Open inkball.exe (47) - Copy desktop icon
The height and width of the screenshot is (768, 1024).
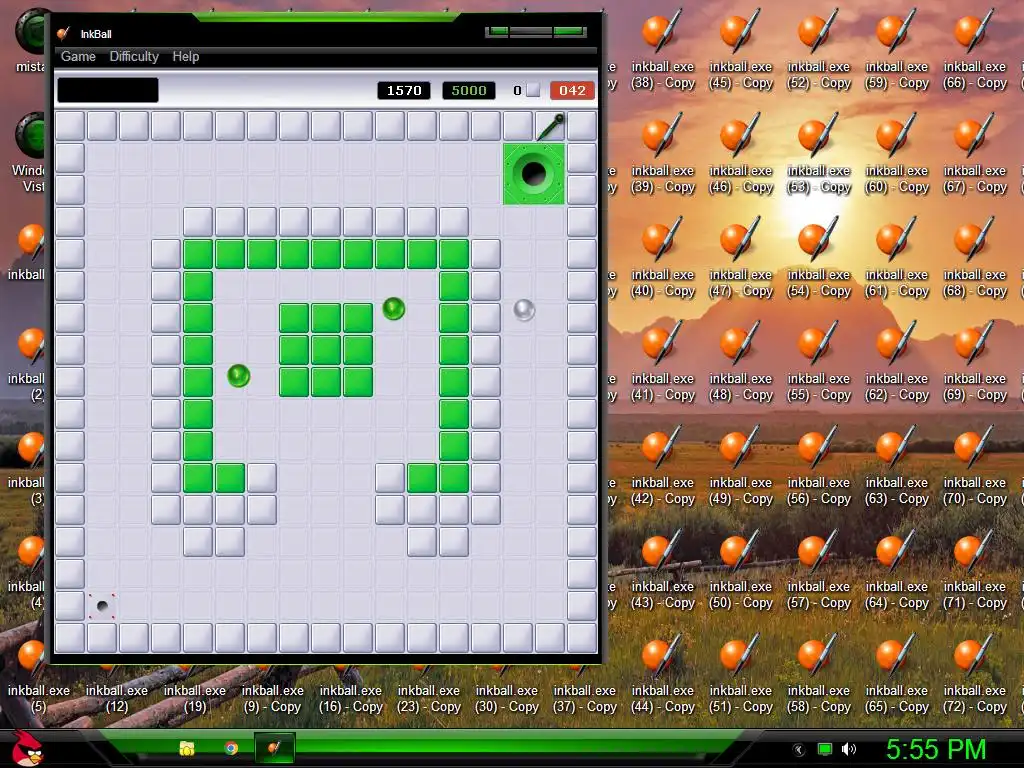(x=741, y=259)
